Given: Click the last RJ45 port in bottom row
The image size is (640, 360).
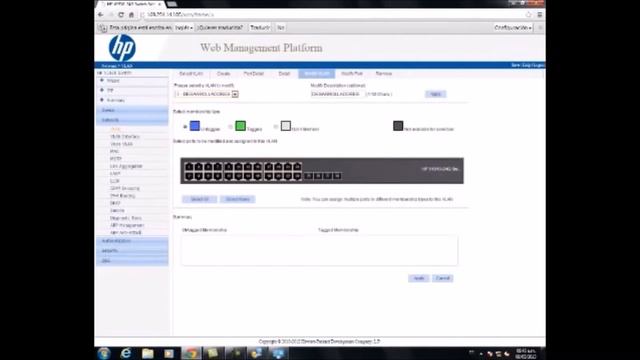Looking at the screenshot, I should (x=298, y=176).
